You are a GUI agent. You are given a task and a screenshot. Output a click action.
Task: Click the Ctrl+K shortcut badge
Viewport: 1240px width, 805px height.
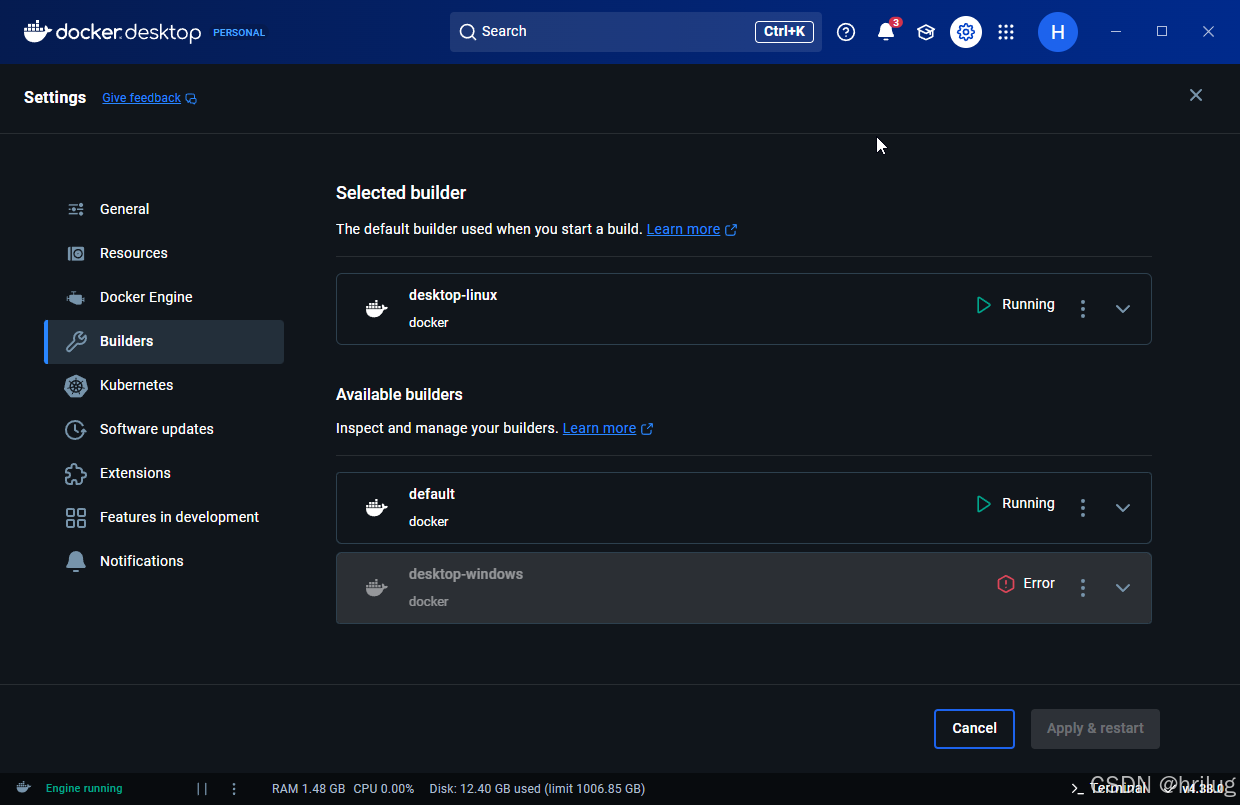(784, 32)
